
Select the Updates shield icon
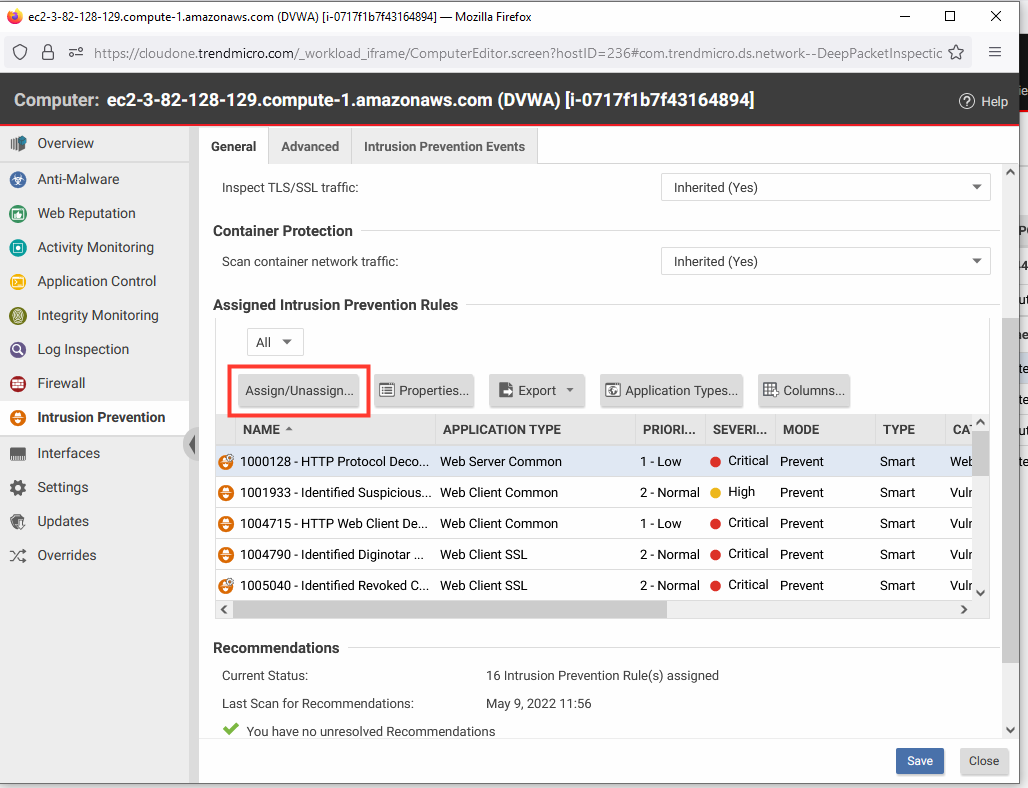18,521
